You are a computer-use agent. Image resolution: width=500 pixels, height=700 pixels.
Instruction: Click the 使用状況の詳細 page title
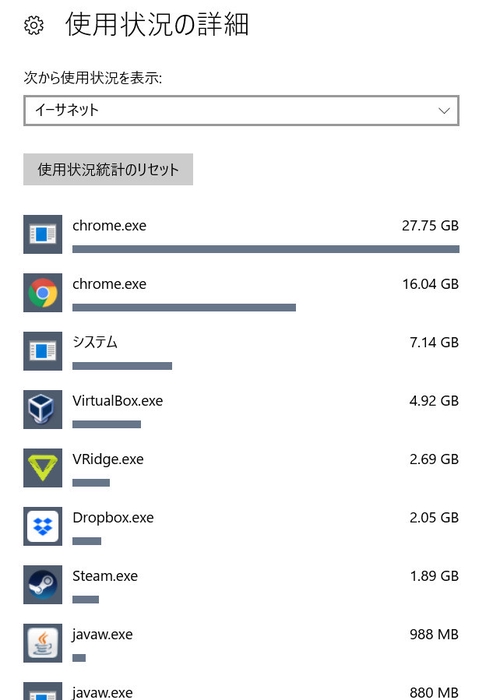pyautogui.click(x=157, y=25)
